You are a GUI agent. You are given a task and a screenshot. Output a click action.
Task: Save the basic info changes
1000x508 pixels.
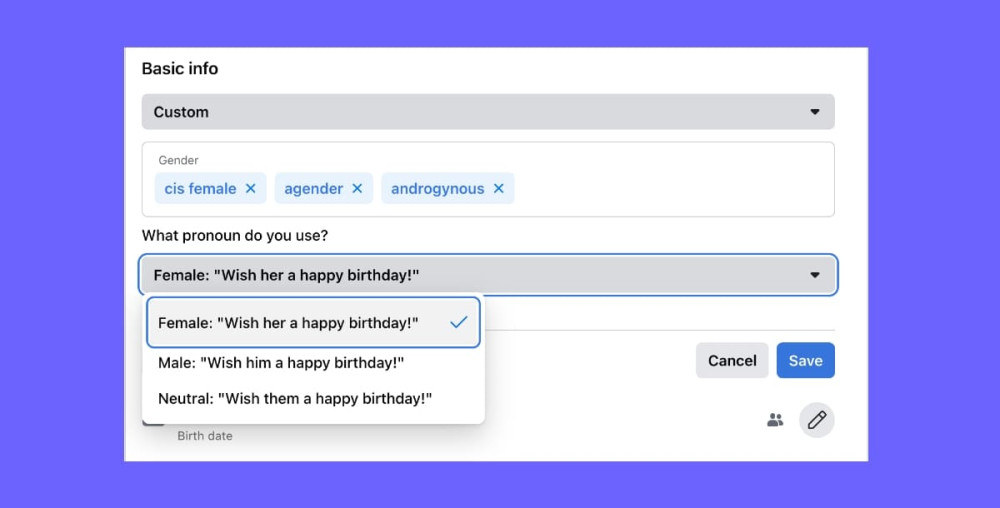point(805,361)
